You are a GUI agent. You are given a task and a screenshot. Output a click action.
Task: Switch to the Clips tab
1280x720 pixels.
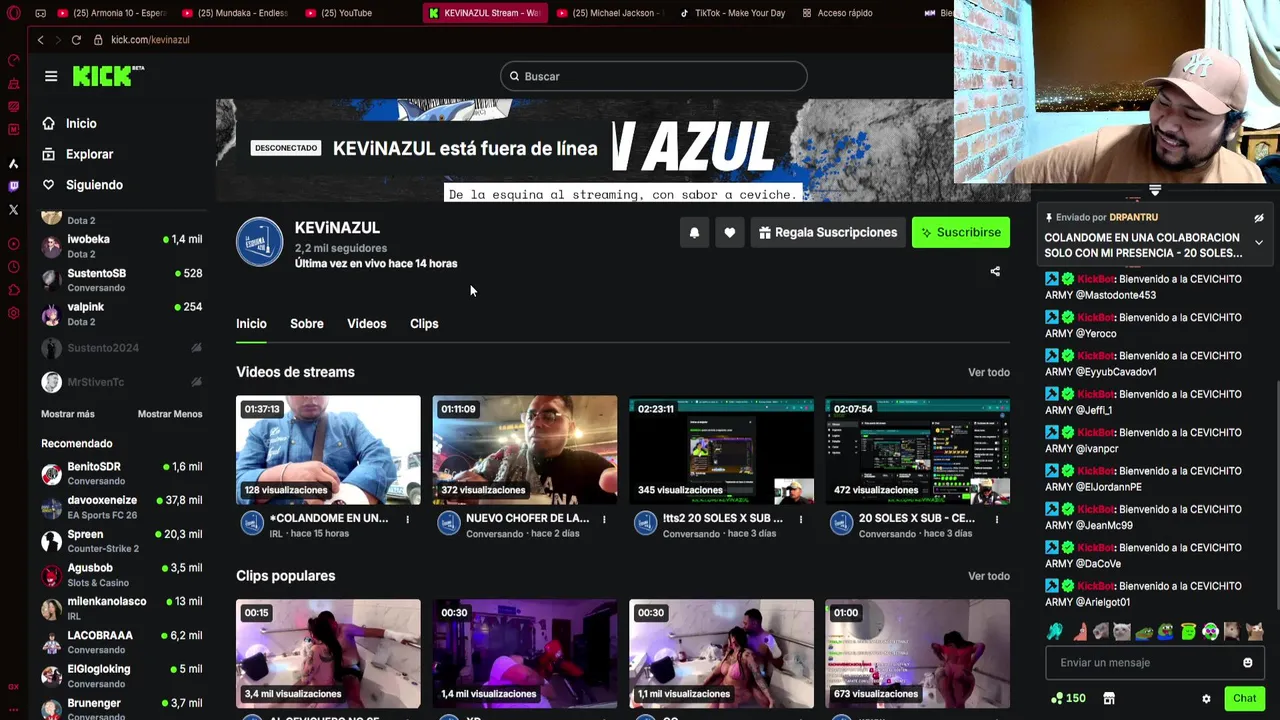[424, 324]
